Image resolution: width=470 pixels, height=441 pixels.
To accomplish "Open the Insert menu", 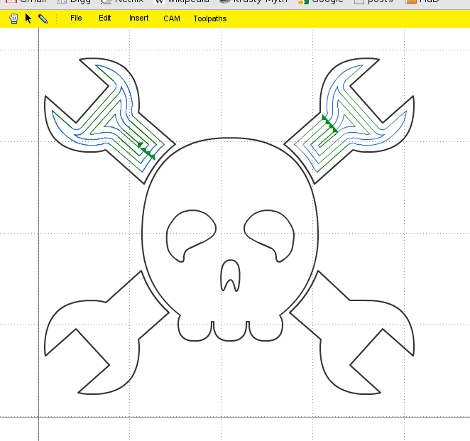I will (139, 18).
